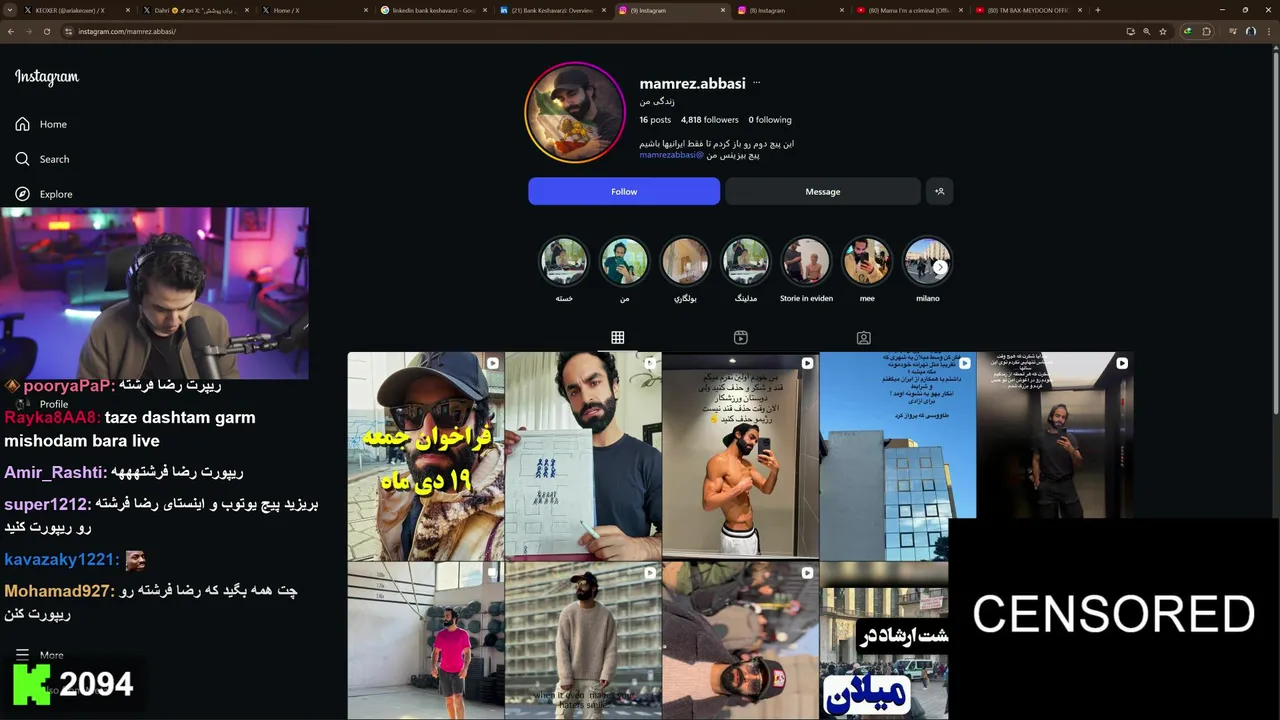The image size is (1280, 720).
Task: Switch to TM BAX-MEYDOON YouTube tab
Action: coord(1028,10)
